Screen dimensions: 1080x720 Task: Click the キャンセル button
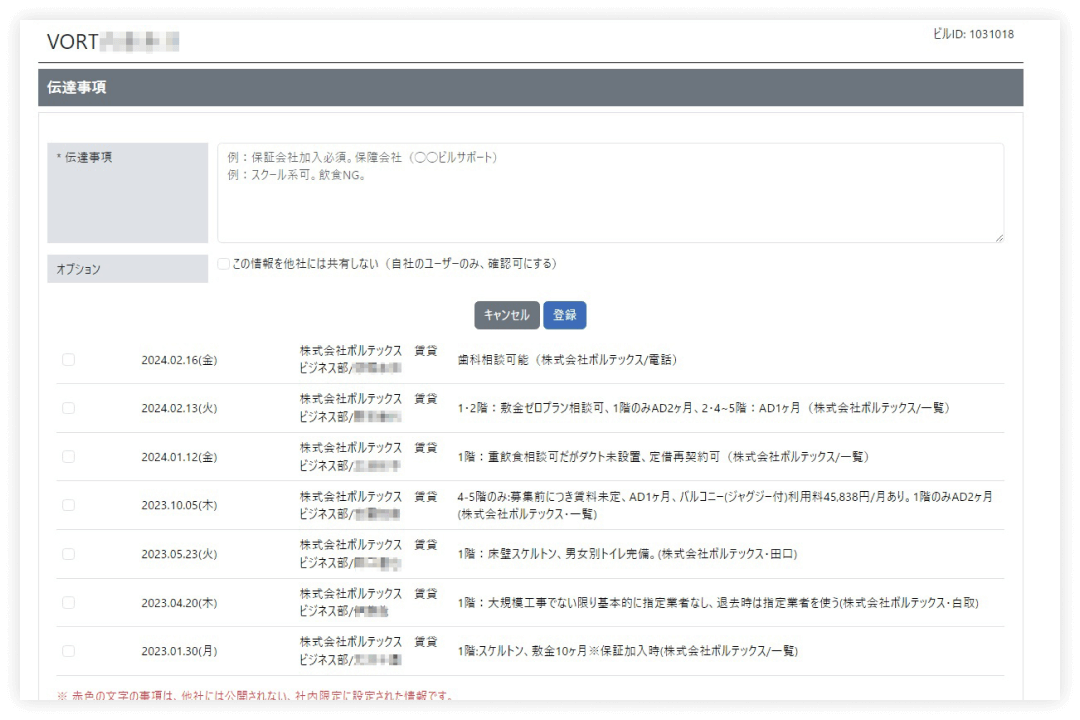pos(506,315)
